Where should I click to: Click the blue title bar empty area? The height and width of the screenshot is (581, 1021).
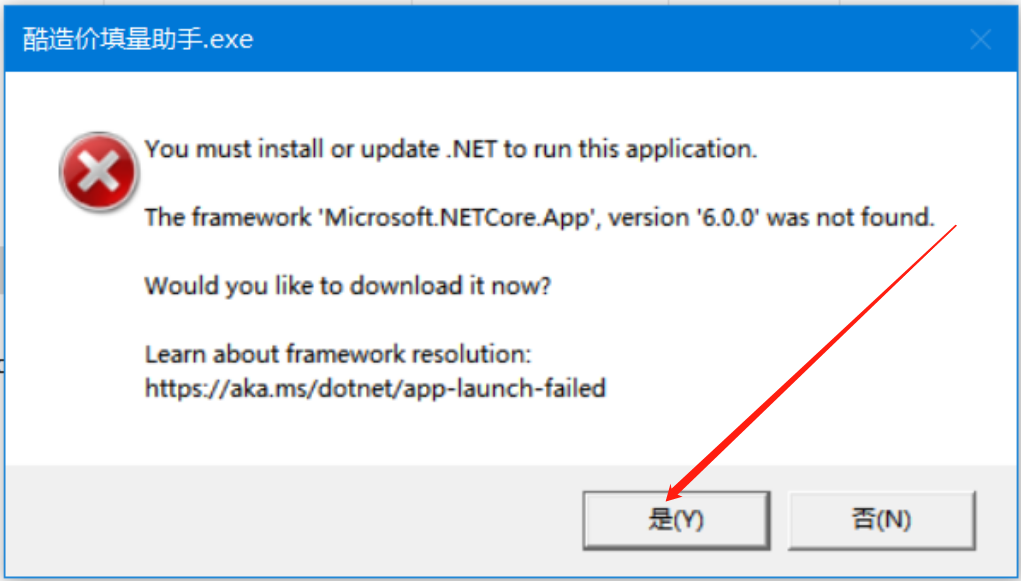(x=600, y=40)
